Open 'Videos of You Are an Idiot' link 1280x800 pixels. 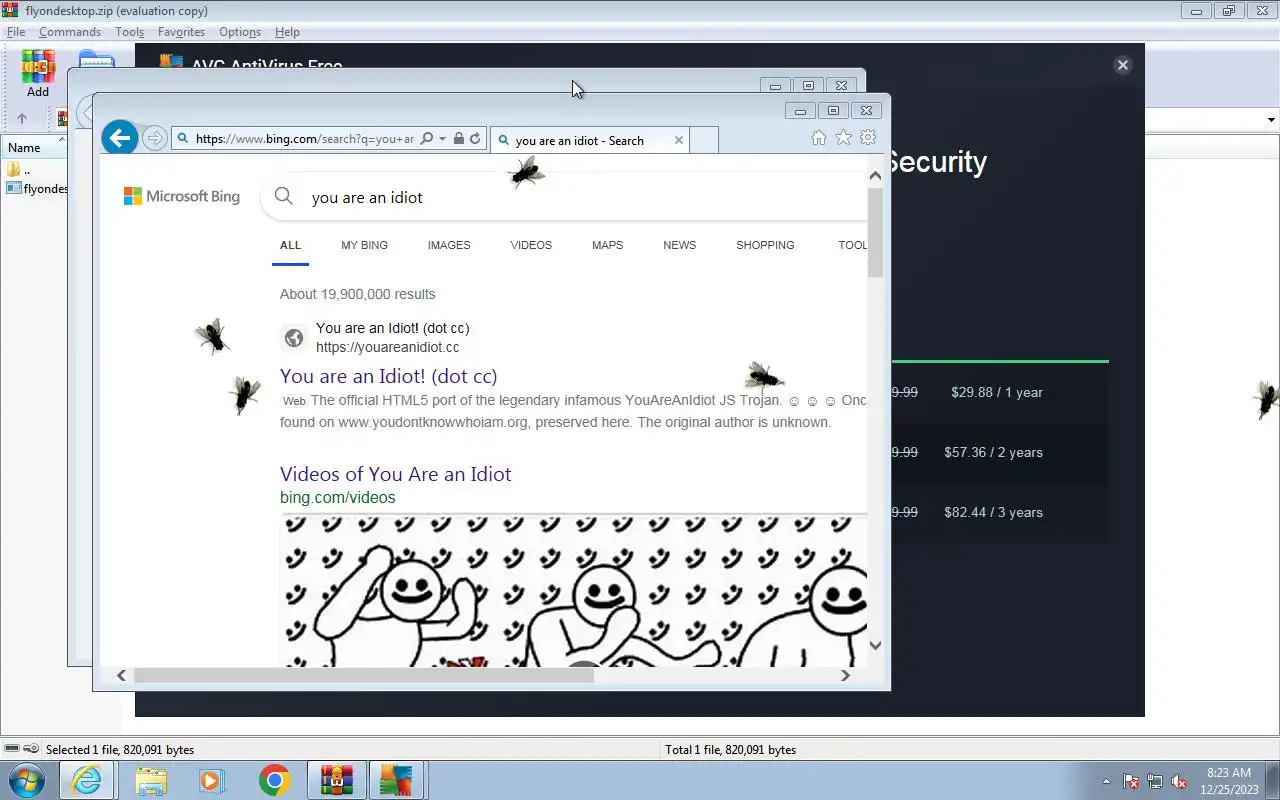395,474
